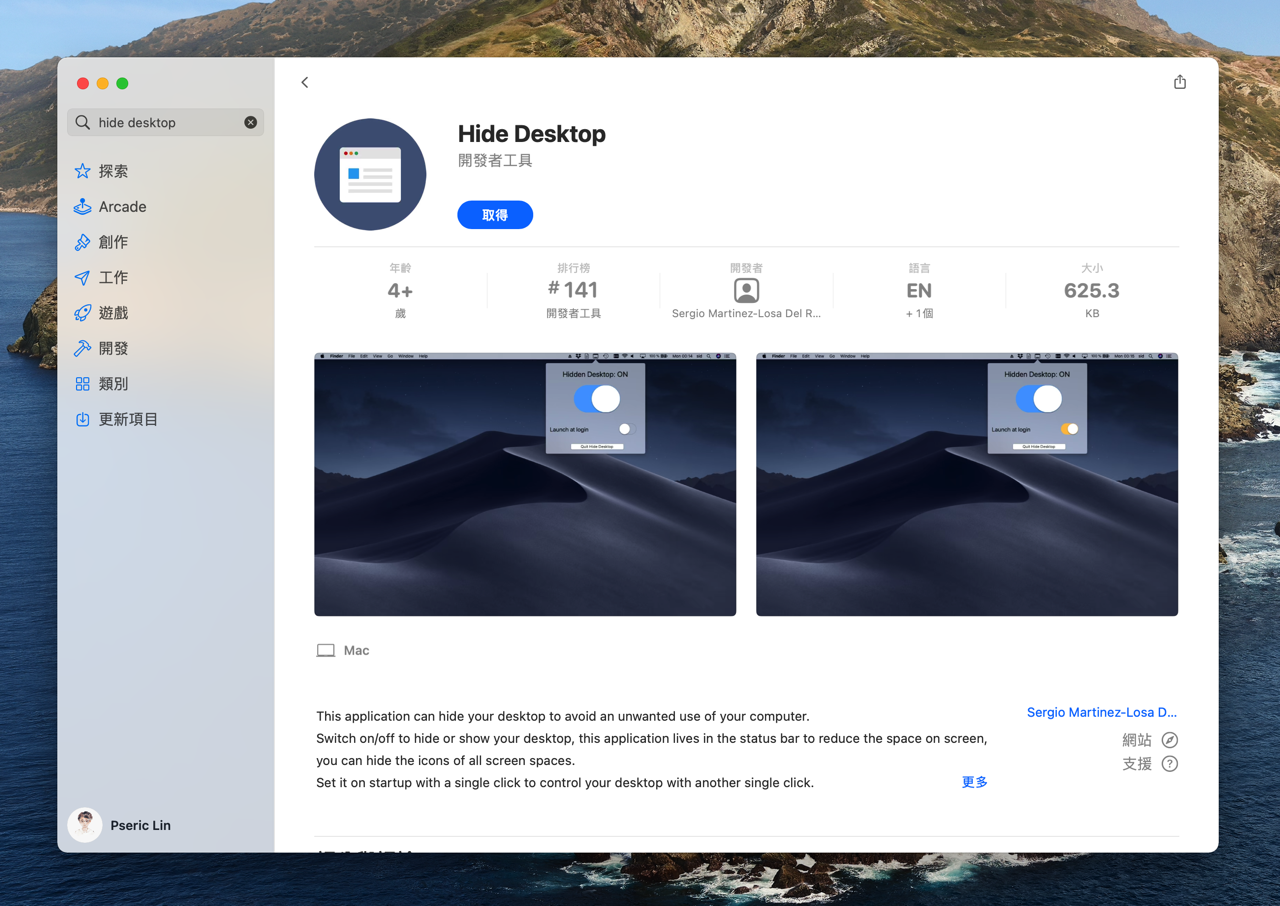Open the share icon at top right
This screenshot has height=906, width=1280.
coord(1180,82)
